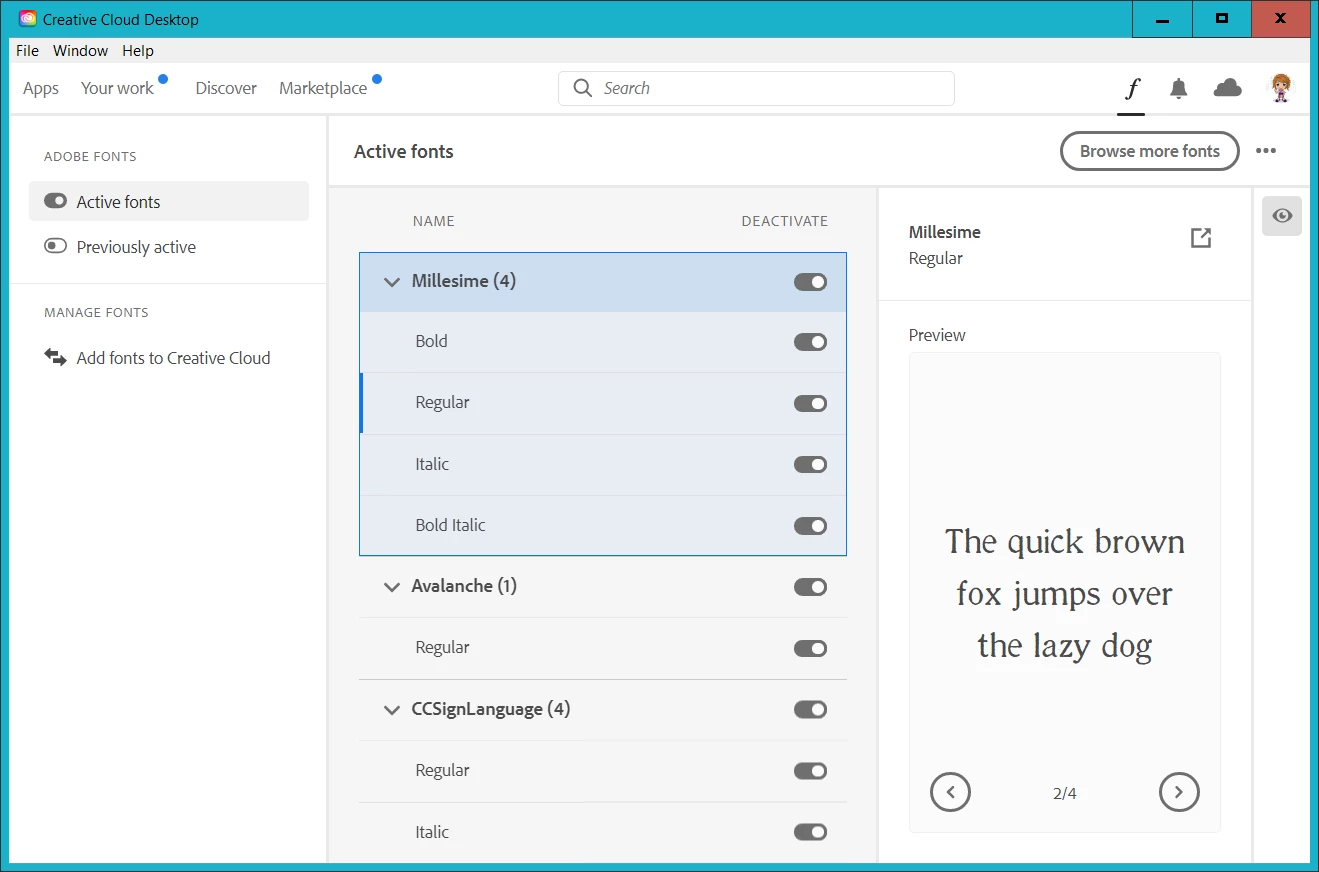Collapse the Avalanche family chevron
Viewport: 1319px width, 872px height.
[x=392, y=587]
